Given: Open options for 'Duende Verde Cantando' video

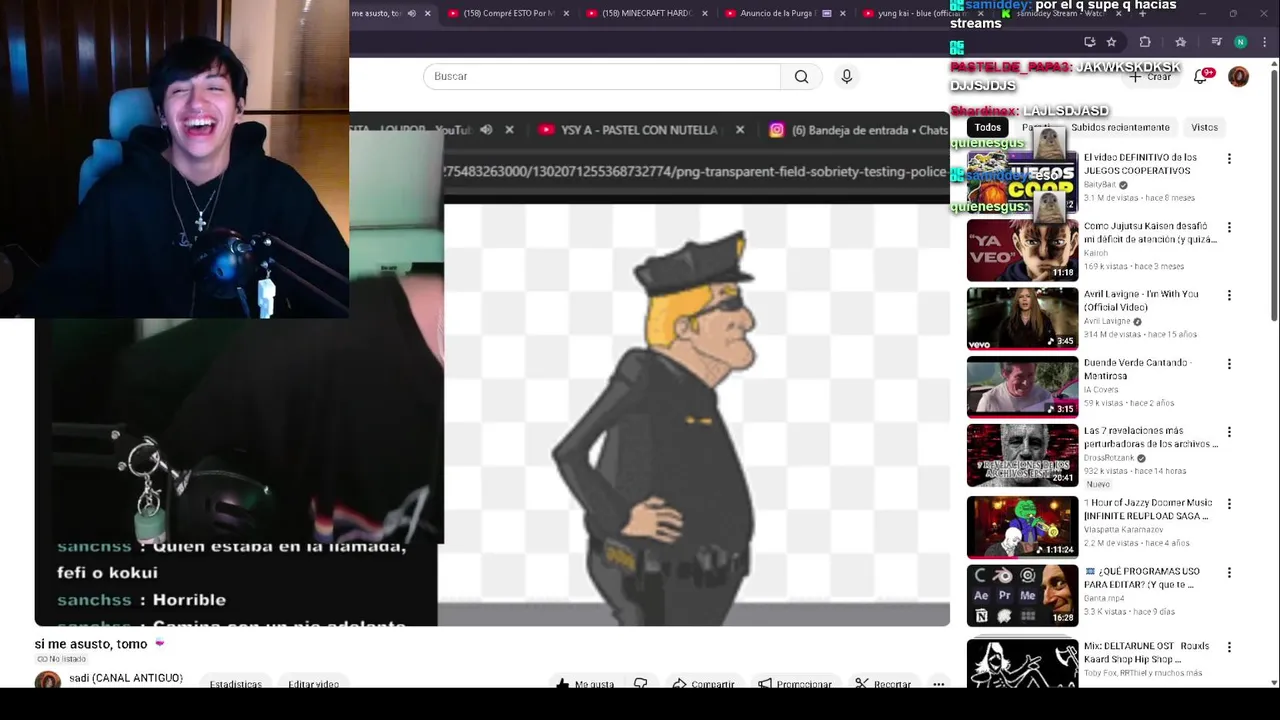Looking at the screenshot, I should coord(1229,364).
